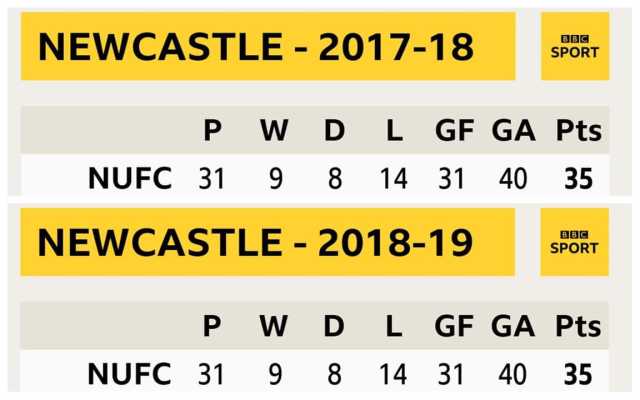Click draws value 8 in 2018-19 row
The image size is (640, 400).
click(x=333, y=374)
